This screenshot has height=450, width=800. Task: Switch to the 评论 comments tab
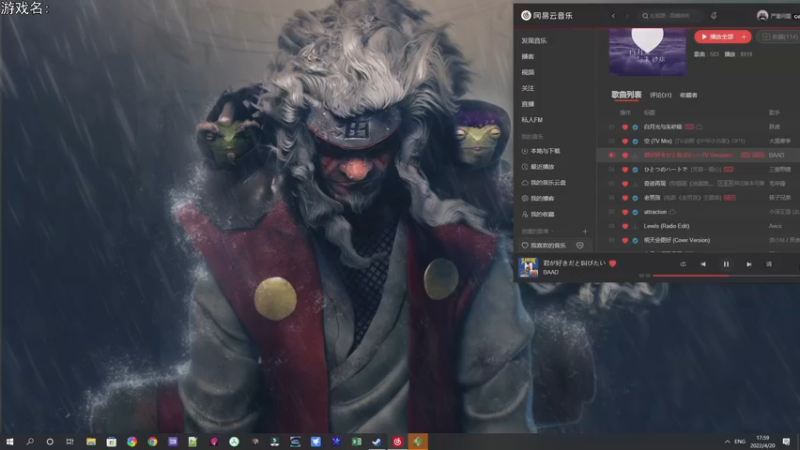[x=660, y=95]
